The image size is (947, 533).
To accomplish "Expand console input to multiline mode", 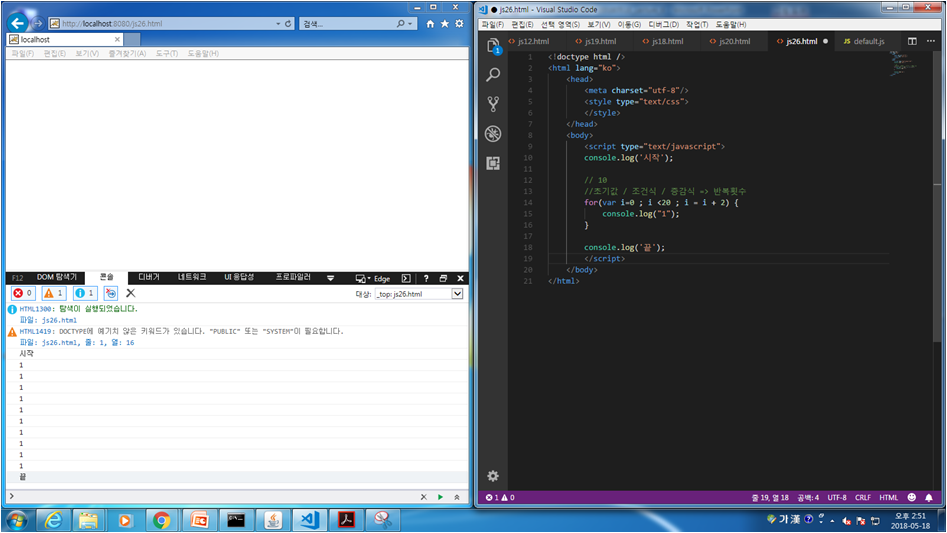I will 457,497.
